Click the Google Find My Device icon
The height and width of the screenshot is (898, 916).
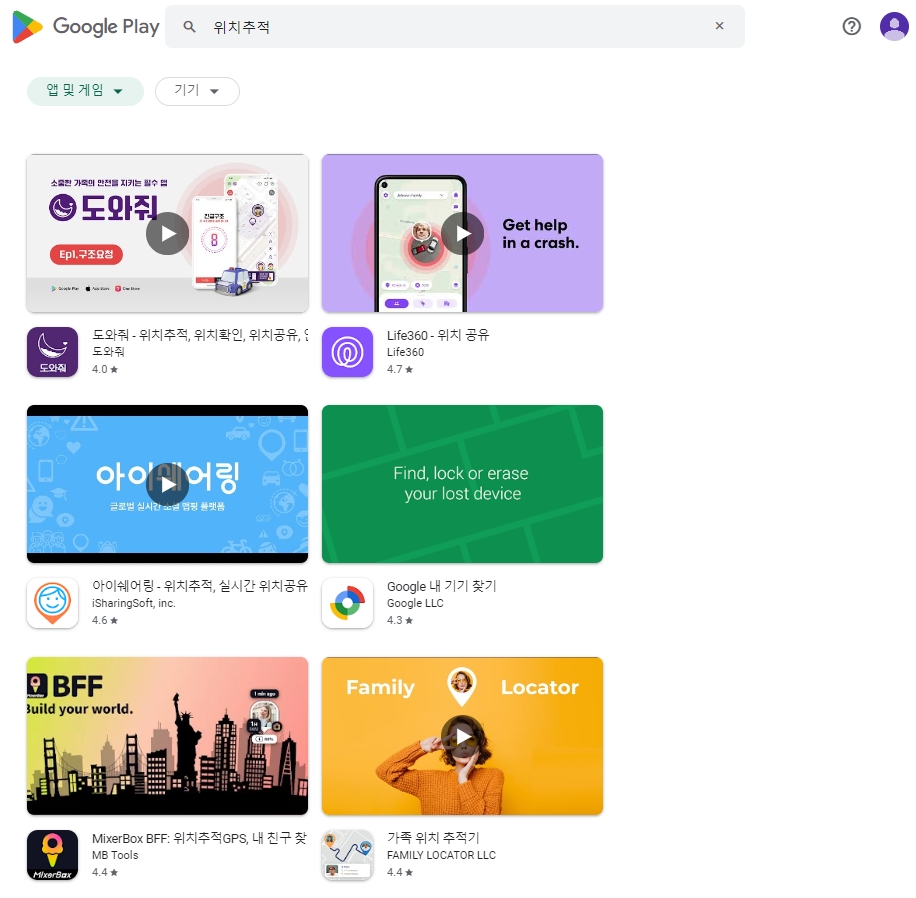pos(348,603)
